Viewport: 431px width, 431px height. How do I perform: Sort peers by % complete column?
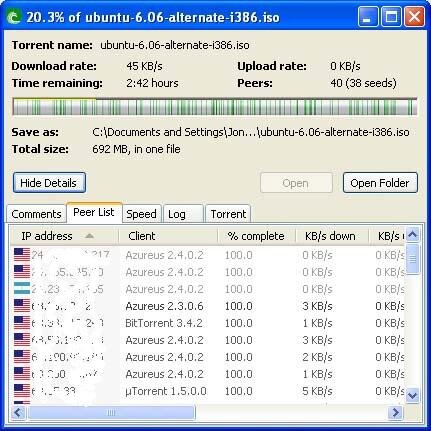click(256, 236)
